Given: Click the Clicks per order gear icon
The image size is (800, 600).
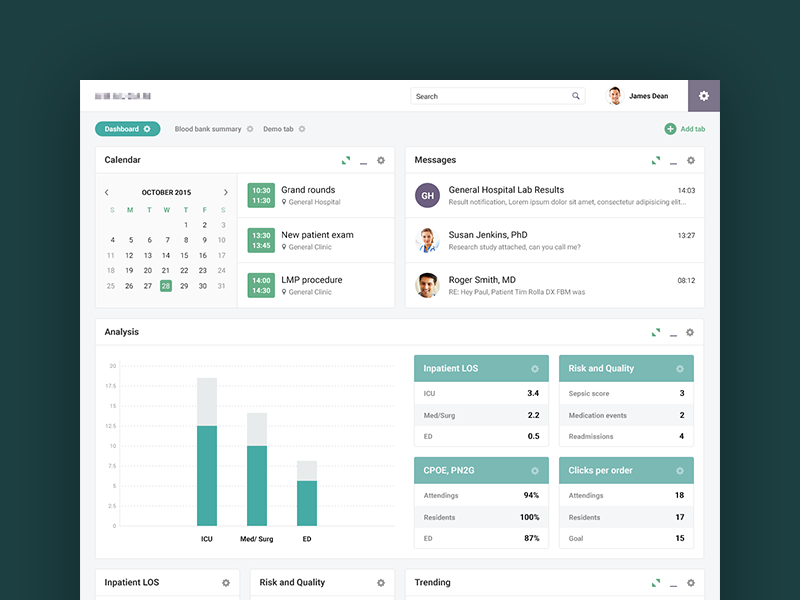Looking at the screenshot, I should pos(680,471).
